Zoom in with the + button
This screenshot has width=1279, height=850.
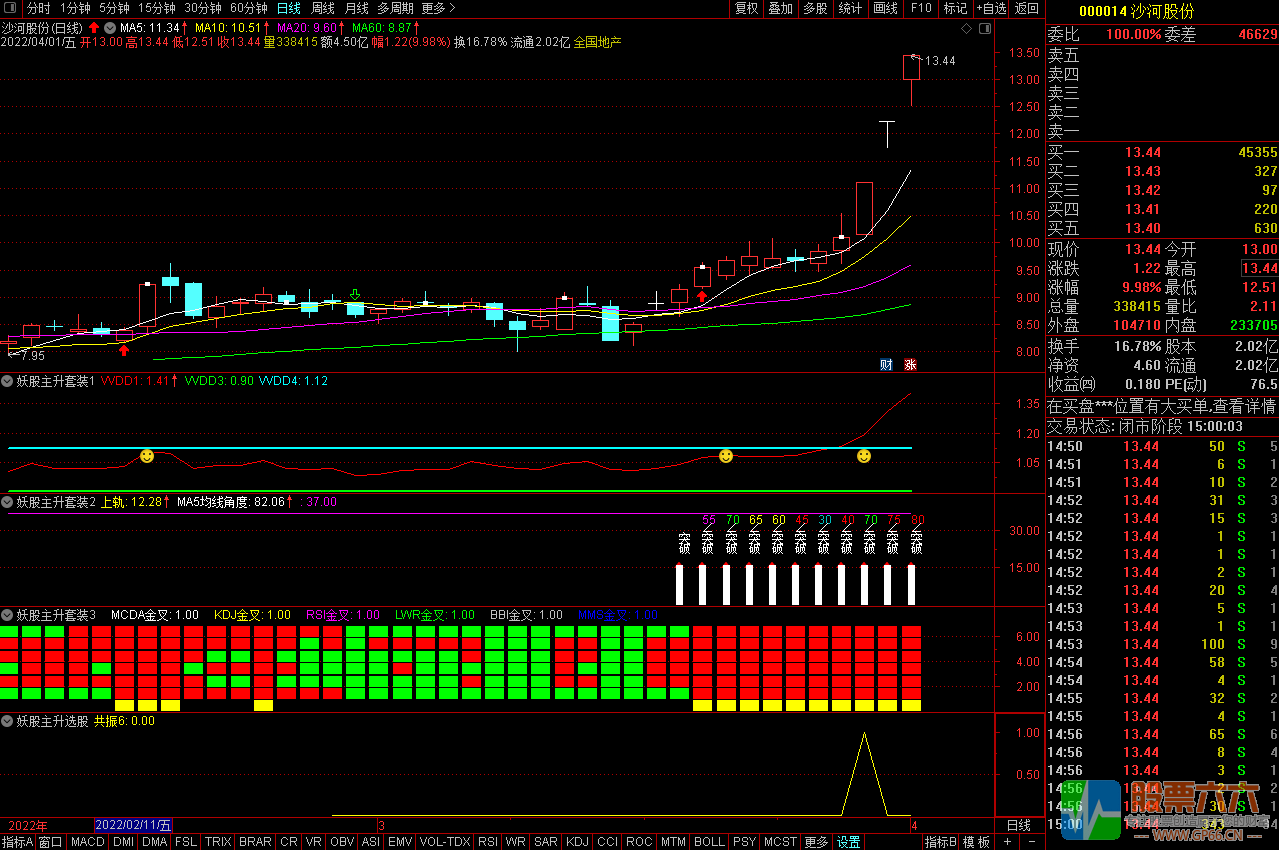1008,842
